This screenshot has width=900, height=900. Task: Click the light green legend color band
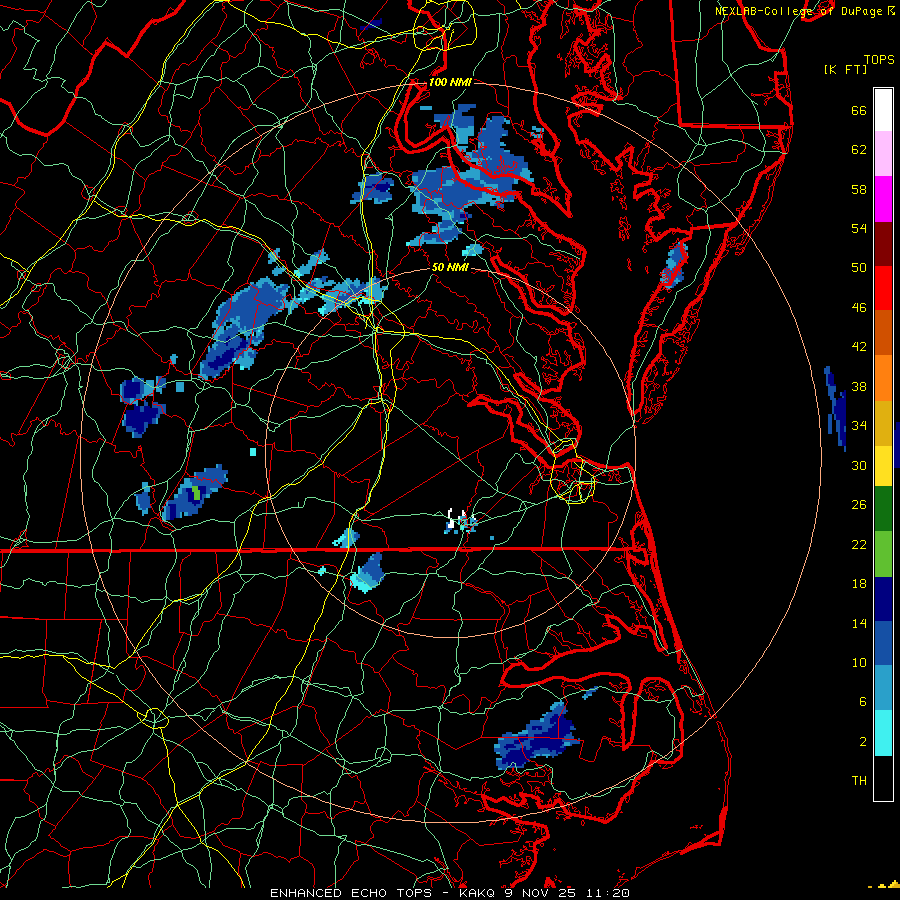[x=883, y=554]
